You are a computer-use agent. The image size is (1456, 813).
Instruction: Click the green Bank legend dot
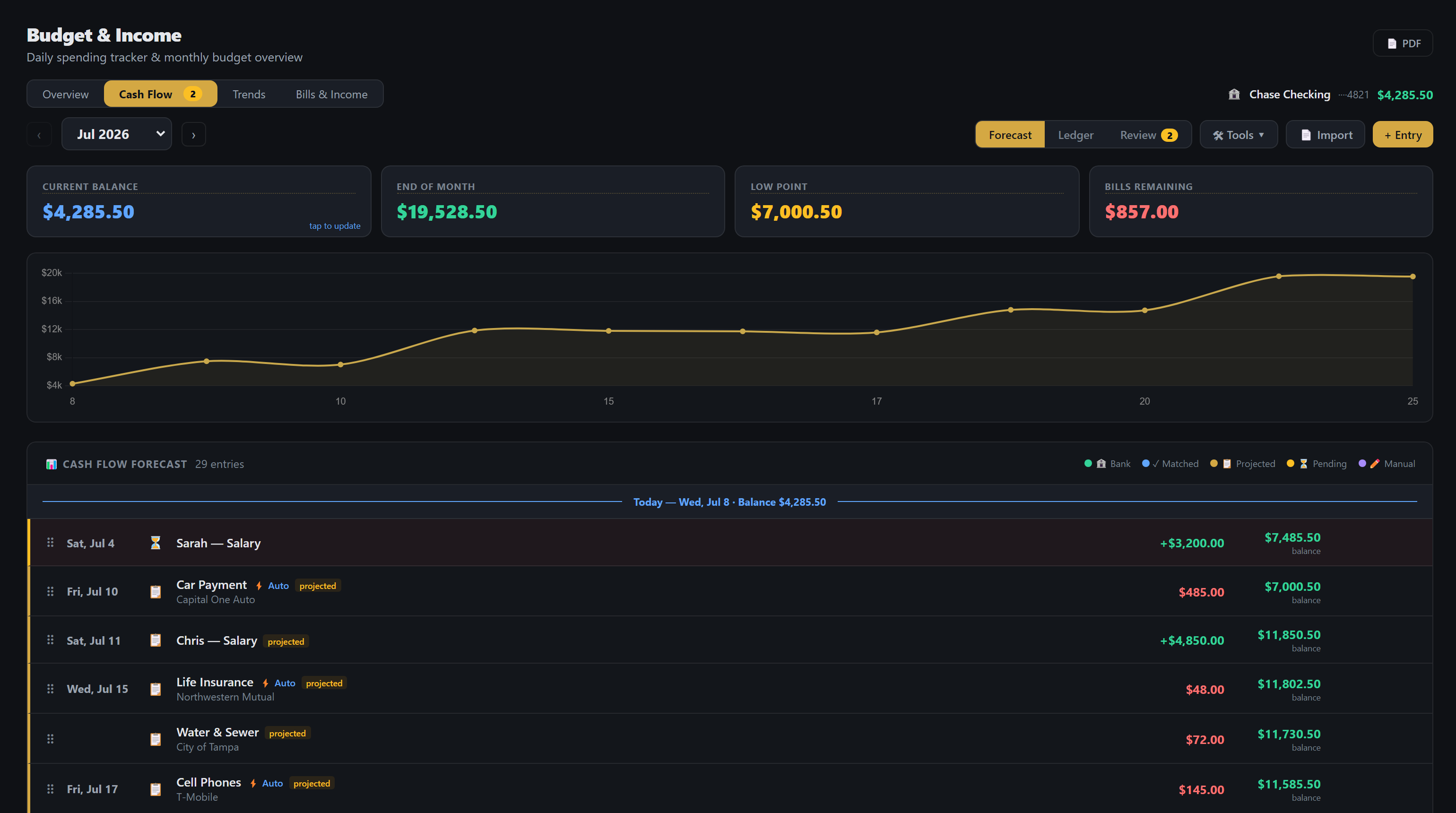click(x=1088, y=464)
